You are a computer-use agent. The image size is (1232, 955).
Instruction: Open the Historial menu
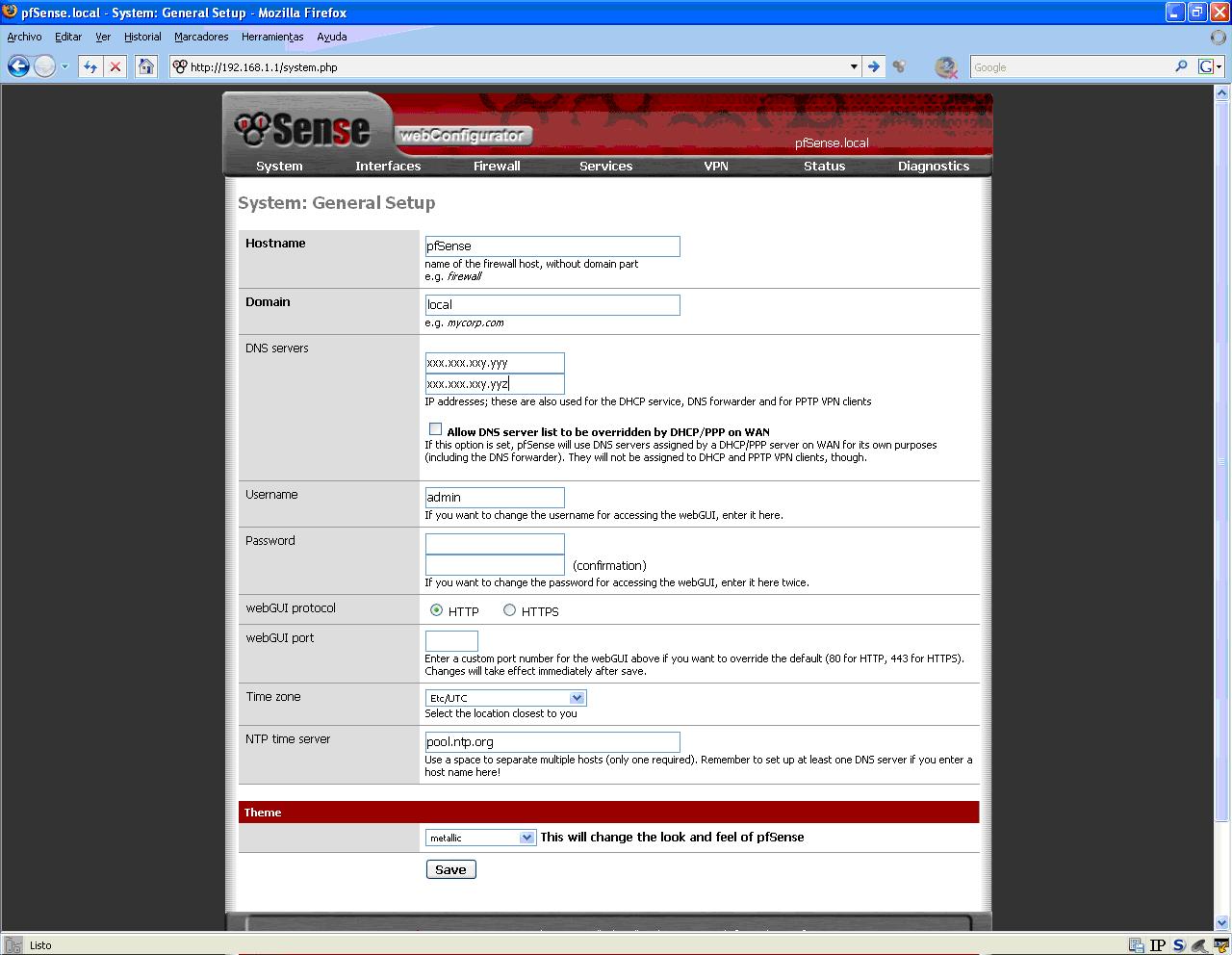(x=142, y=37)
